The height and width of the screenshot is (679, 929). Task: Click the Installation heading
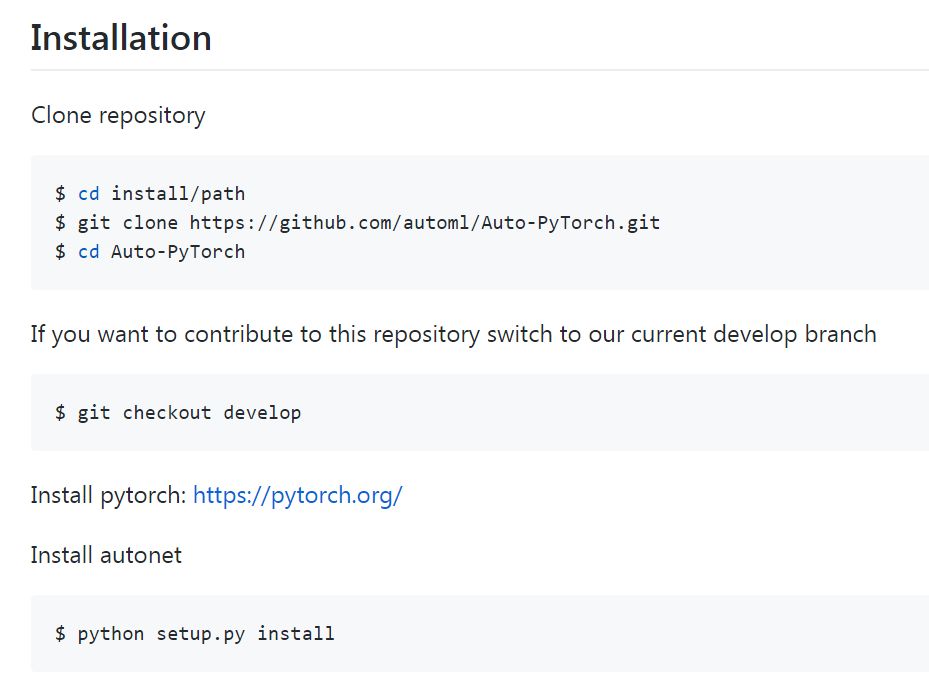coord(121,38)
